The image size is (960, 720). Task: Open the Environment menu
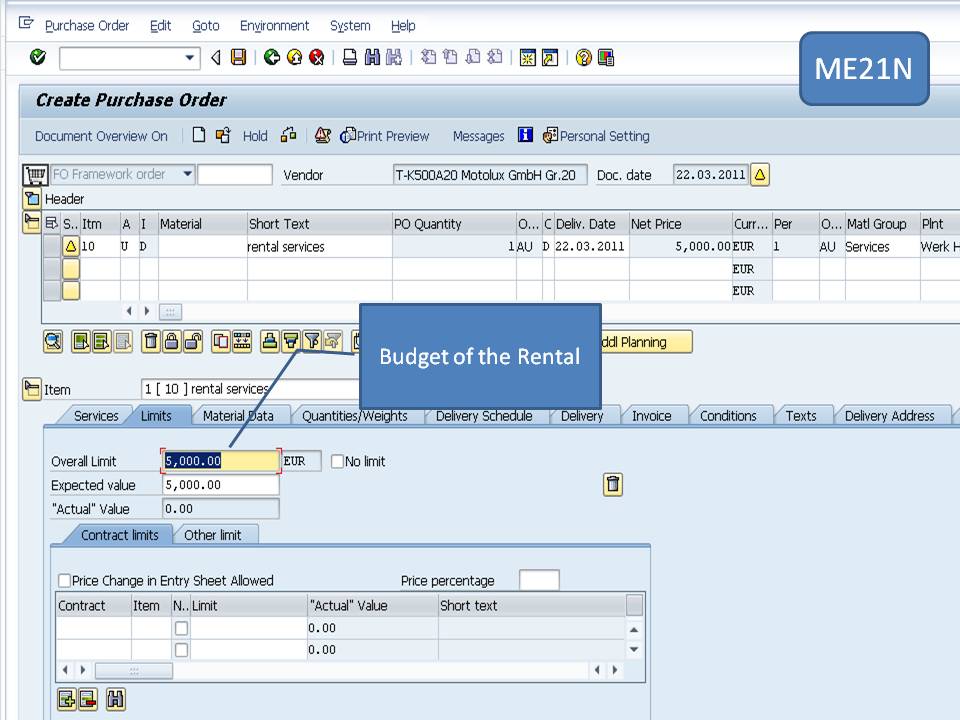[274, 25]
